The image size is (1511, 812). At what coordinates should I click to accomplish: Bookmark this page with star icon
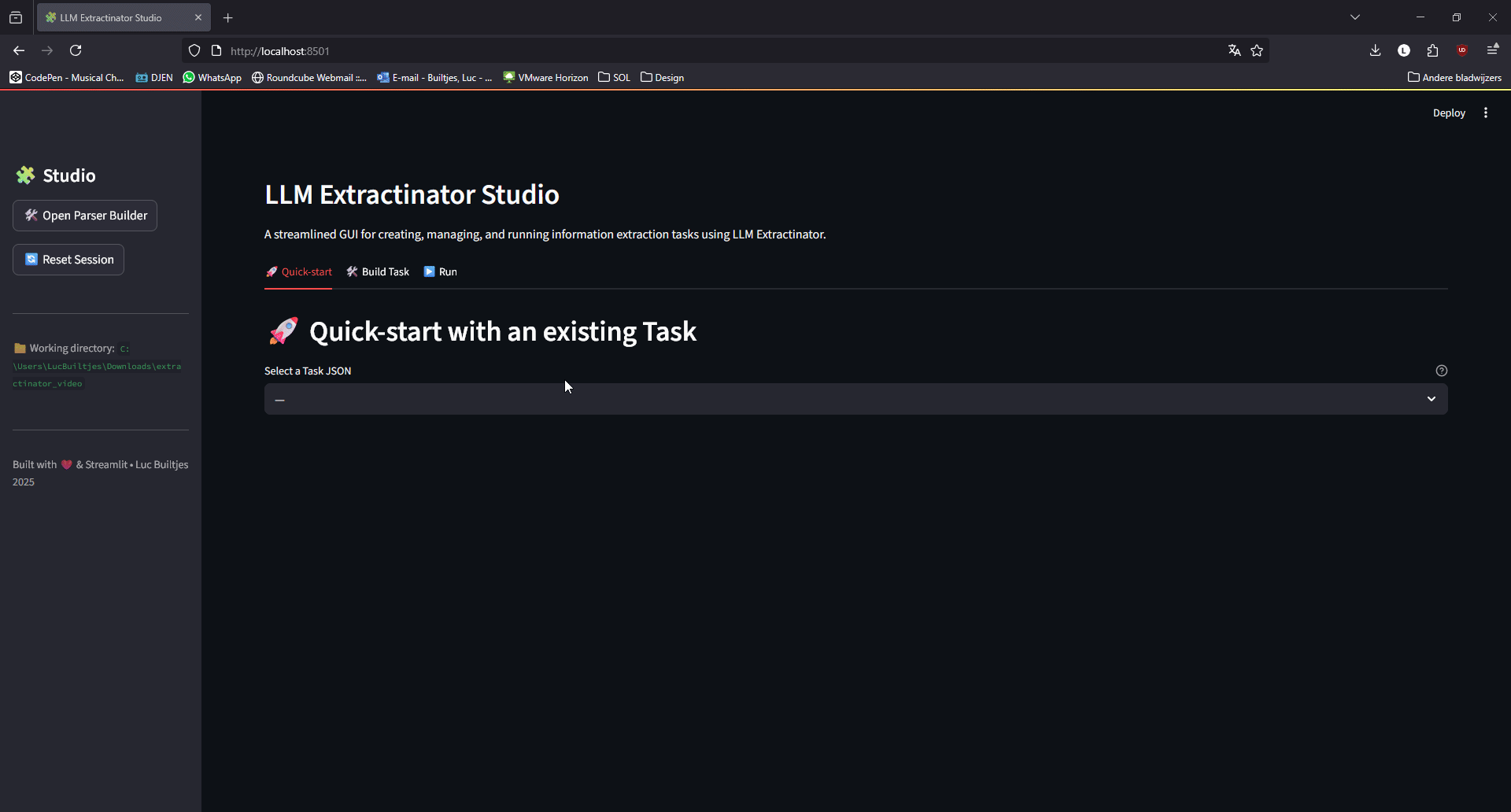pyautogui.click(x=1257, y=51)
